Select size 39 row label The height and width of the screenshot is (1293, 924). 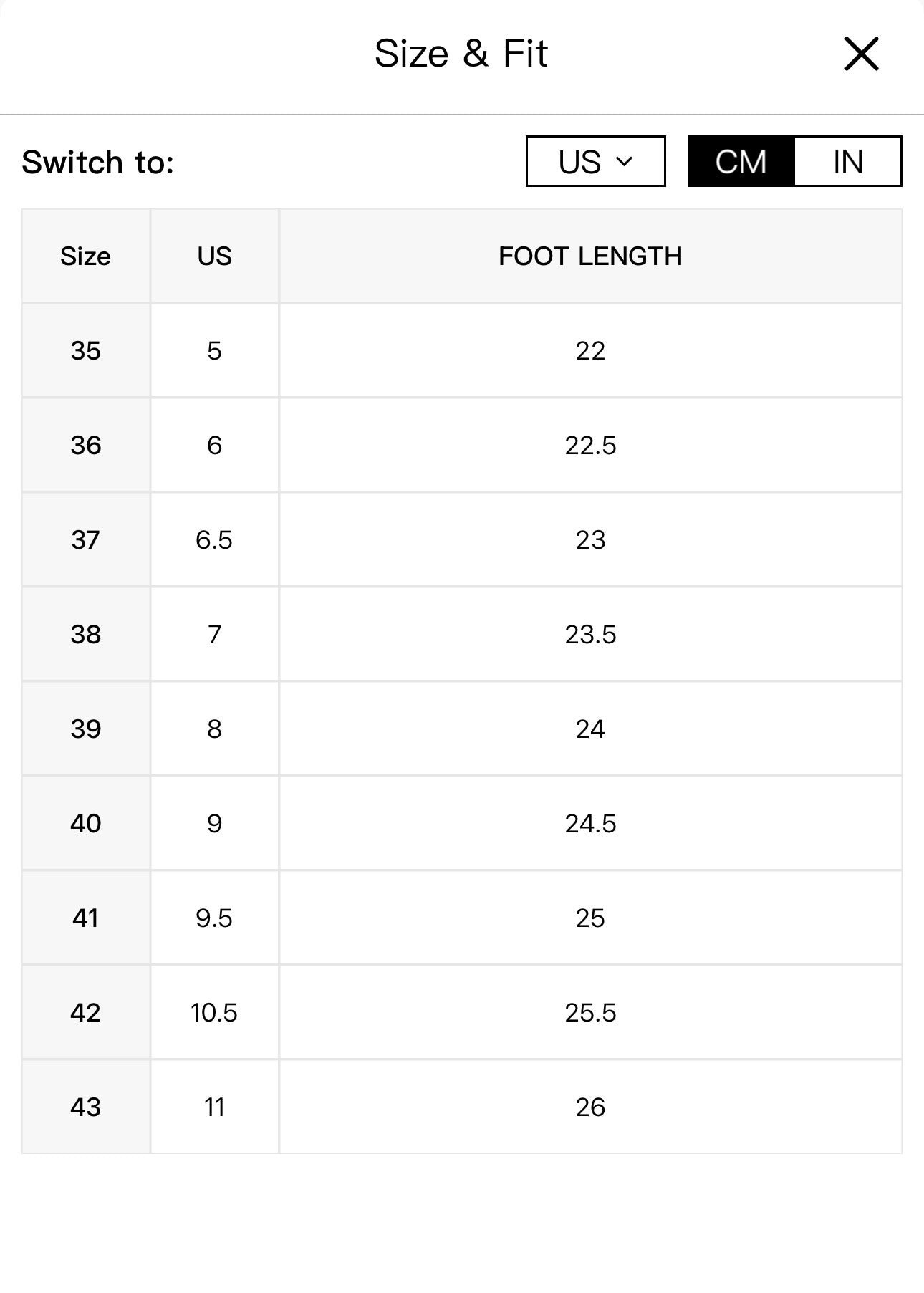coord(85,729)
